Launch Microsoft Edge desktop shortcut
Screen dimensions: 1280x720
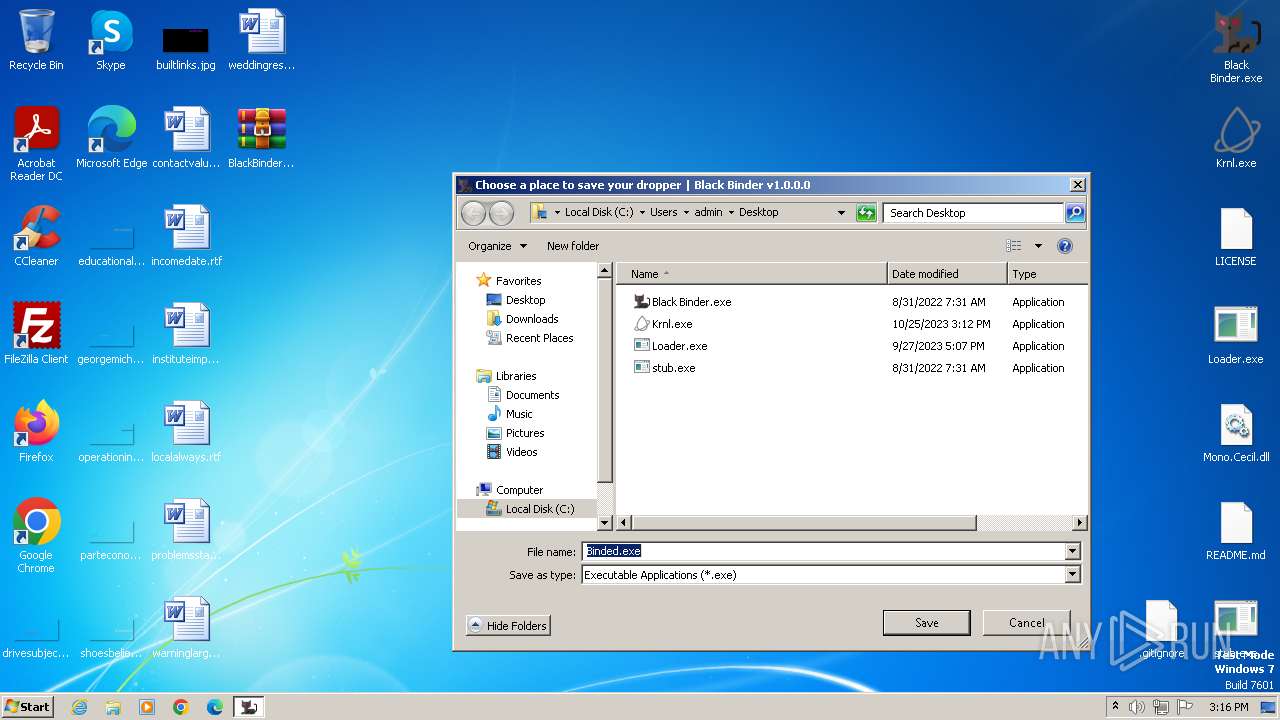111,139
